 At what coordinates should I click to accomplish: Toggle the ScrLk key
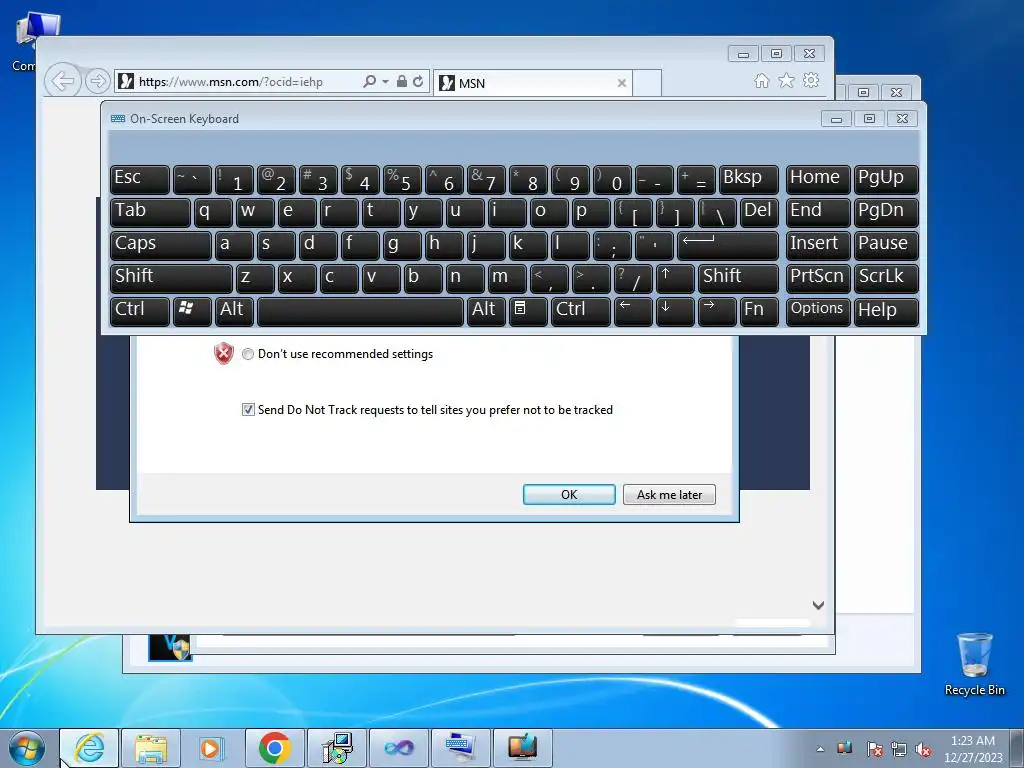886,278
